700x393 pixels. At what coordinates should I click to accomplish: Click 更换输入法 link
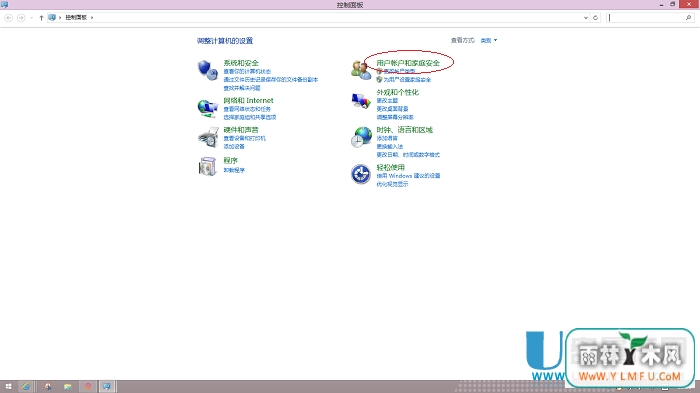click(x=390, y=146)
